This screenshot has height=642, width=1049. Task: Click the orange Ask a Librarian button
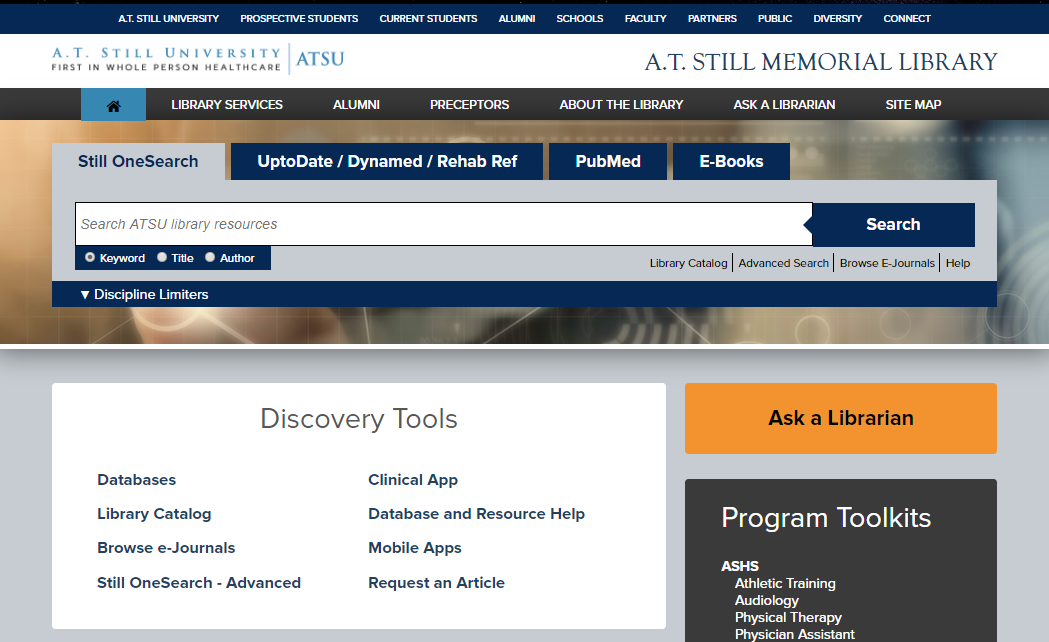(x=840, y=419)
